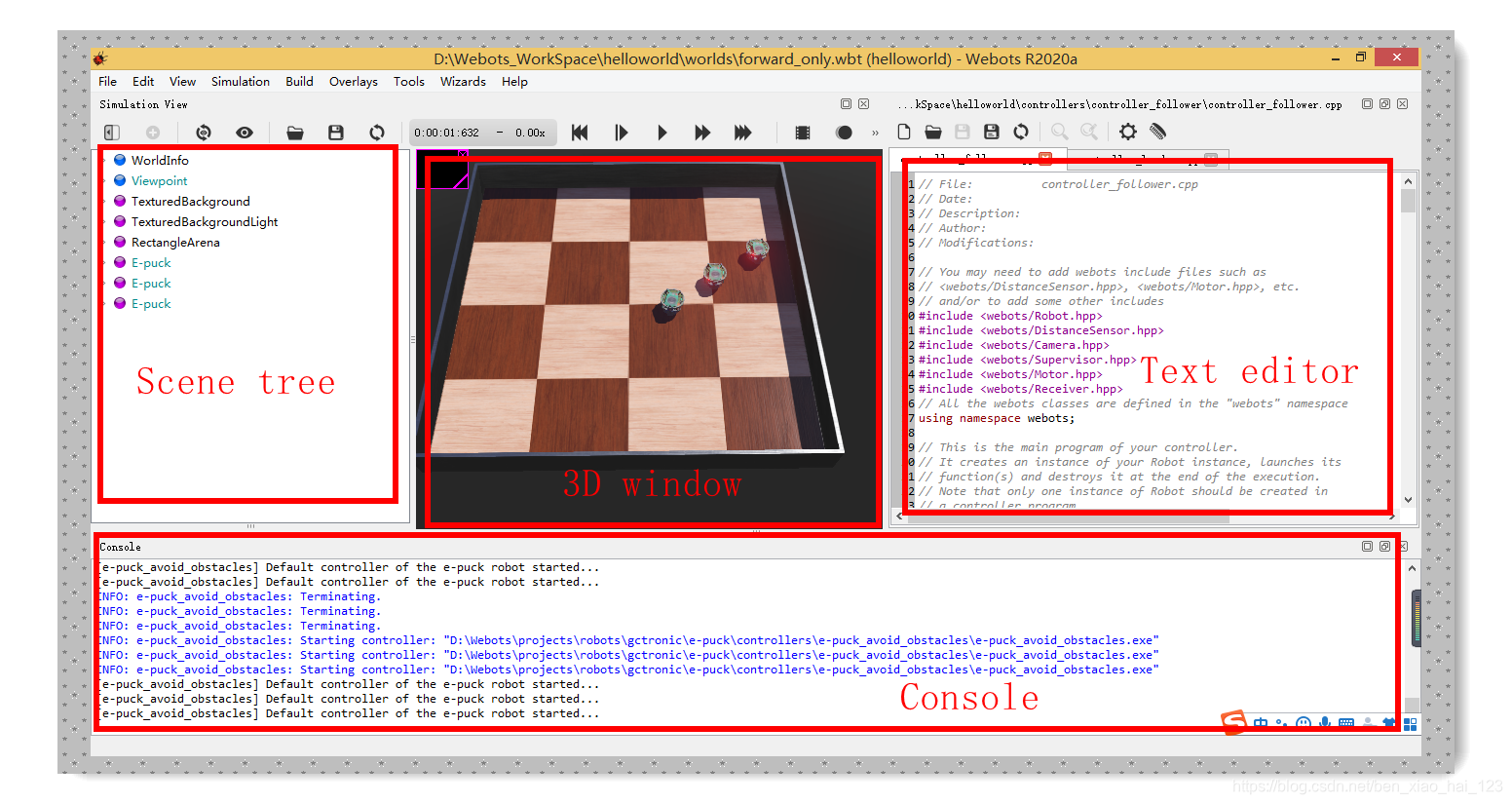Expand the Viewpoint node arrow

click(105, 180)
